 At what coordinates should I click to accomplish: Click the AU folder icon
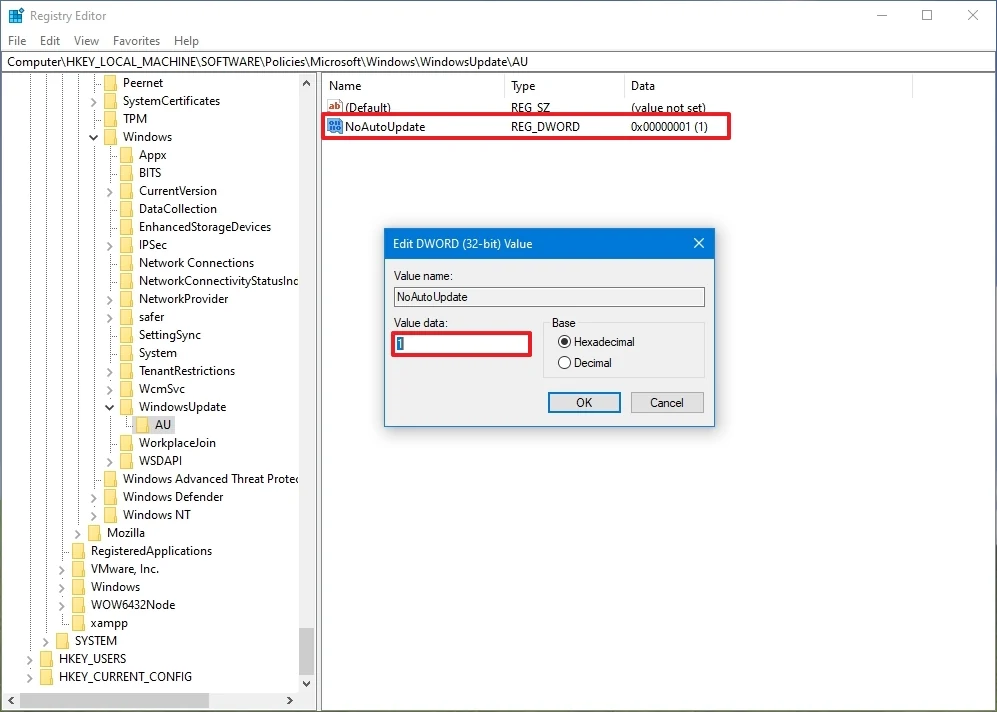coord(142,425)
